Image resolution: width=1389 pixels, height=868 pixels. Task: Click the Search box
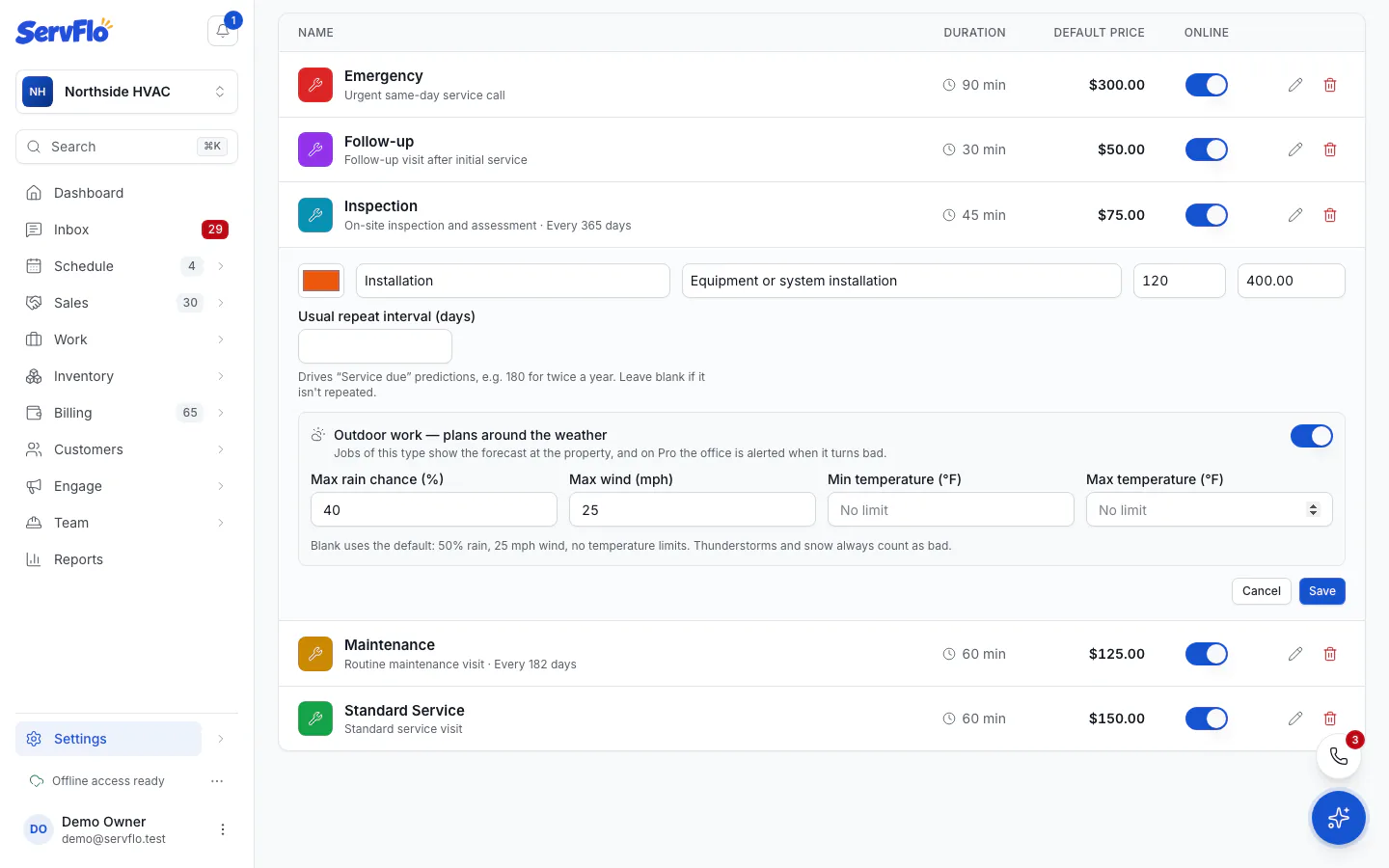126,147
